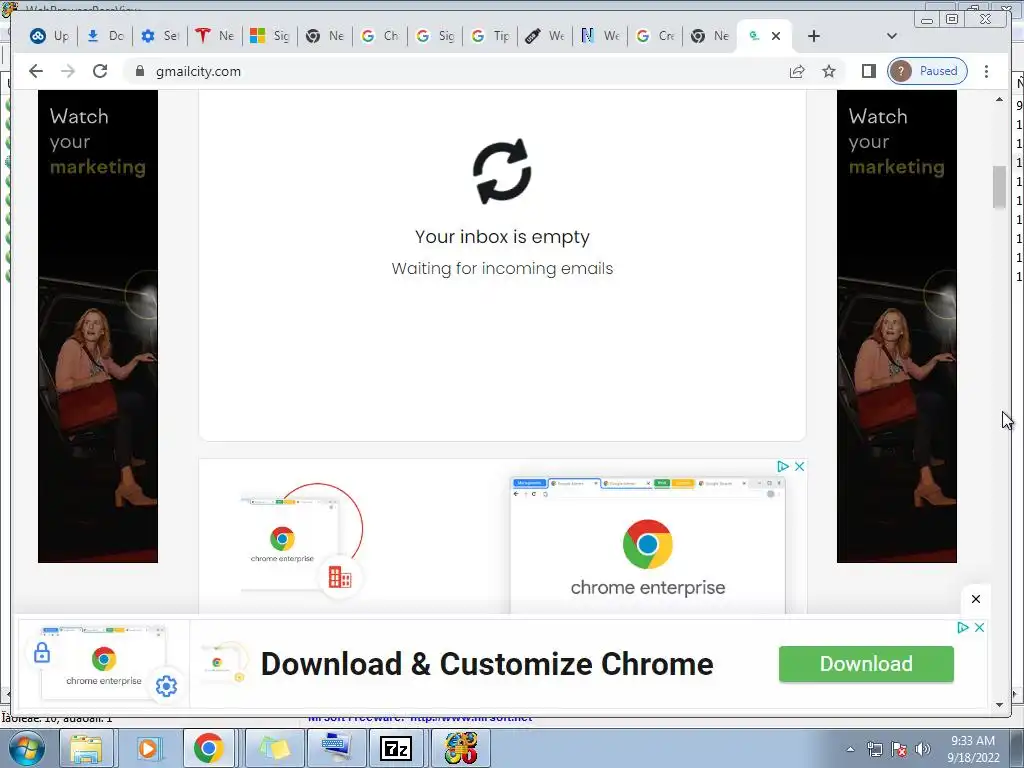
Task: Open the on-screen keyboard taskbar icon
Action: point(336,748)
